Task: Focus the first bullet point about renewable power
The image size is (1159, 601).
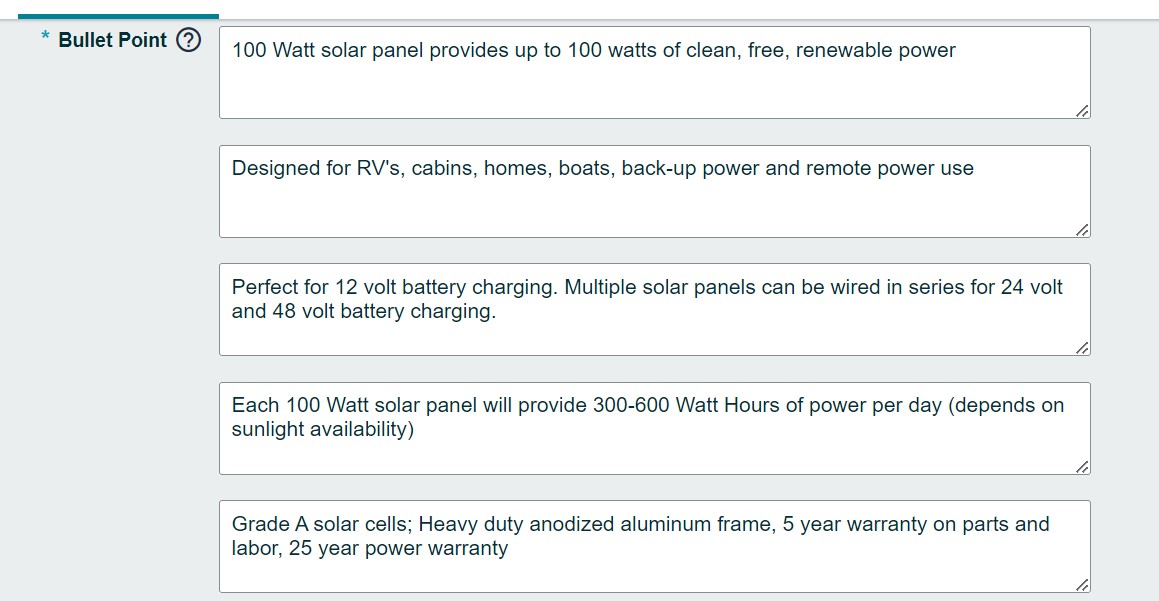Action: coord(655,72)
